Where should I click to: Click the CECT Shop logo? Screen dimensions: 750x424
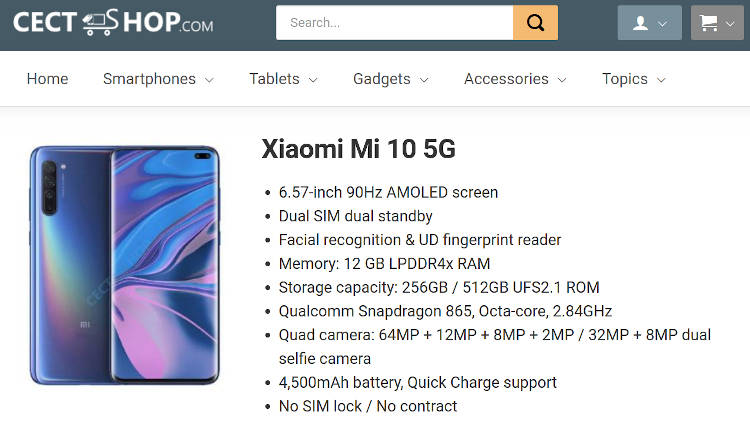pyautogui.click(x=113, y=22)
